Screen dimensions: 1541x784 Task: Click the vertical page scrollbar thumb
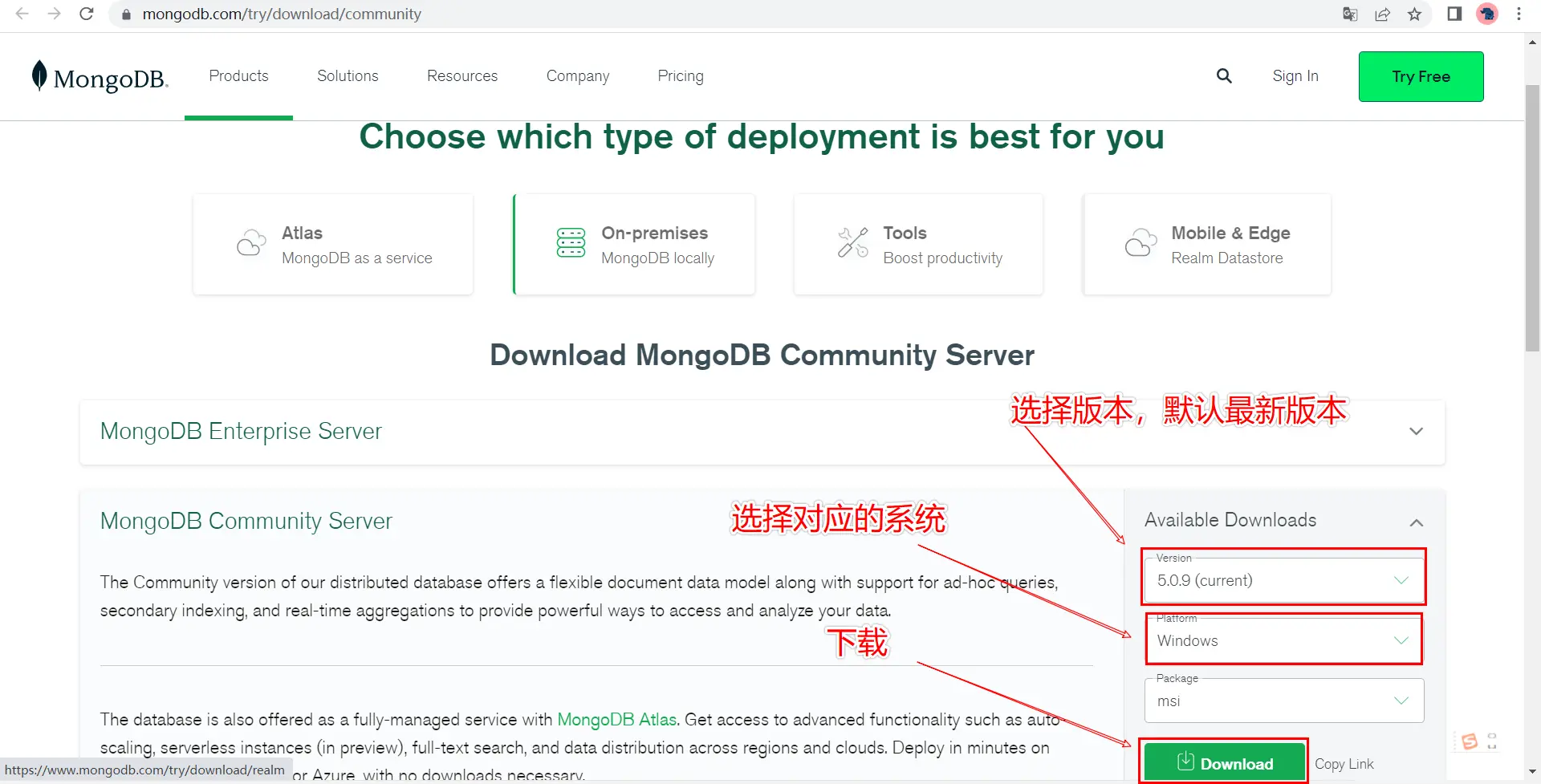point(1533,217)
